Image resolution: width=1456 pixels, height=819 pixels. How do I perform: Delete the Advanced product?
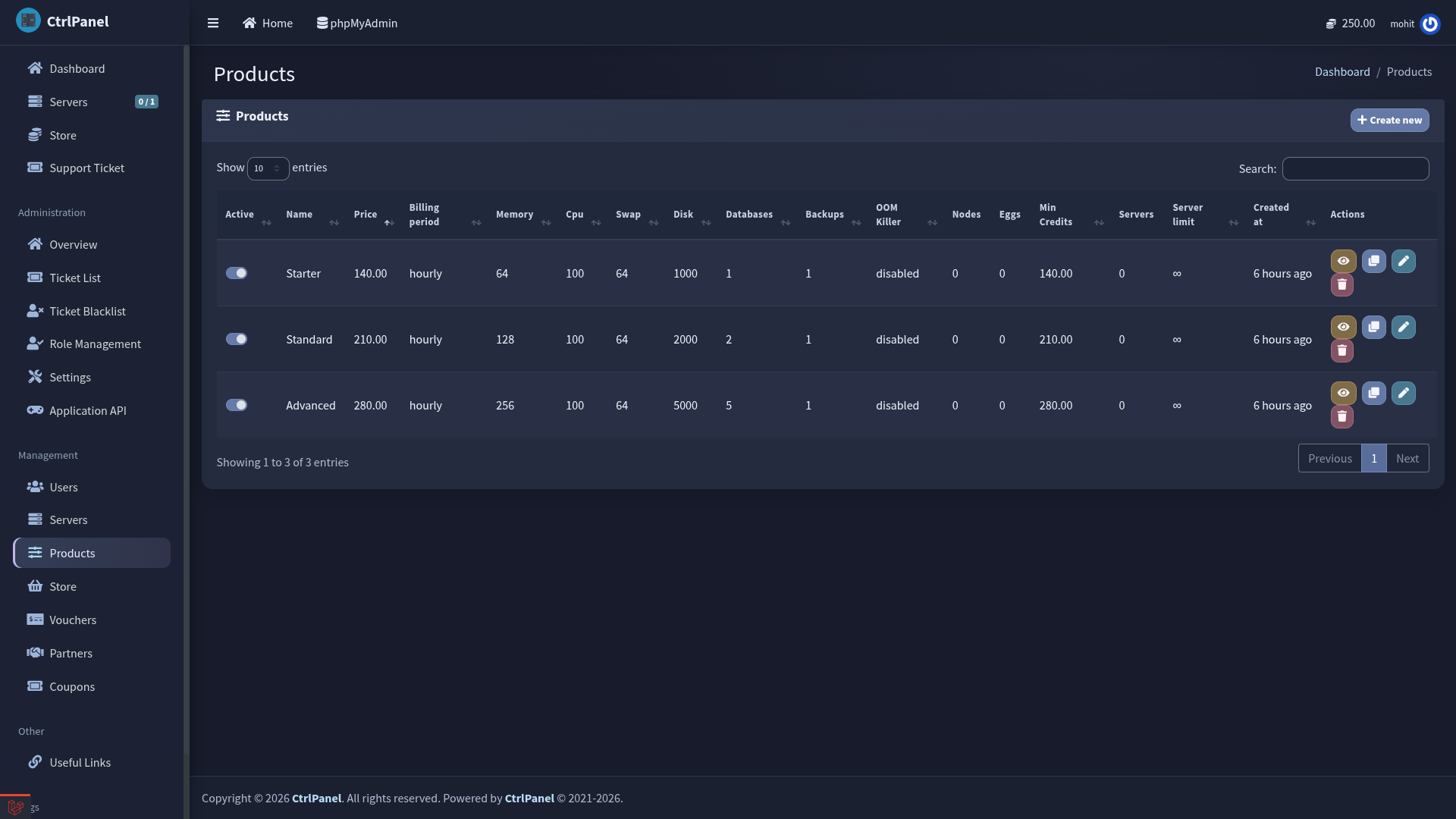[x=1341, y=416]
